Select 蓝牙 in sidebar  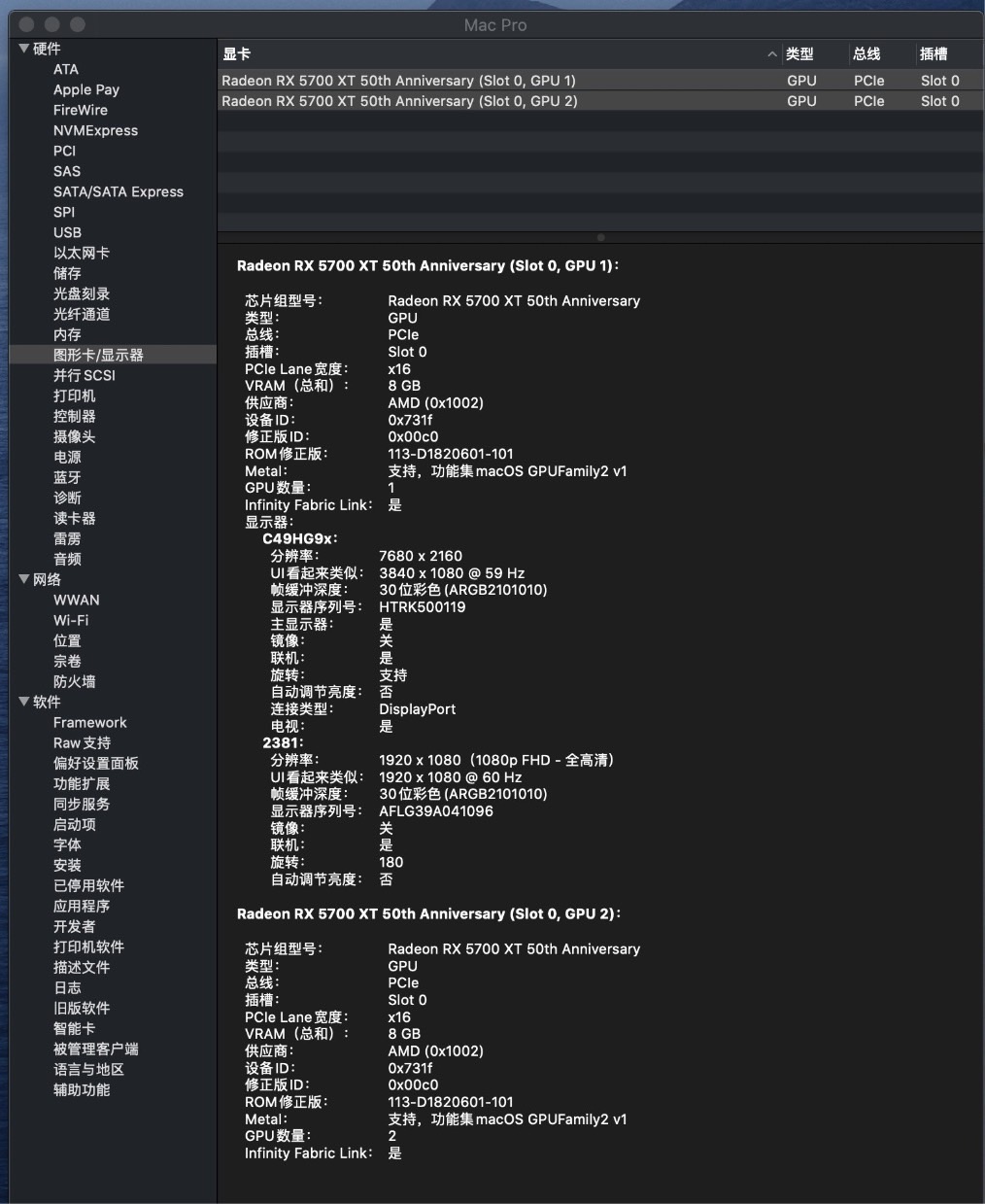[67, 477]
